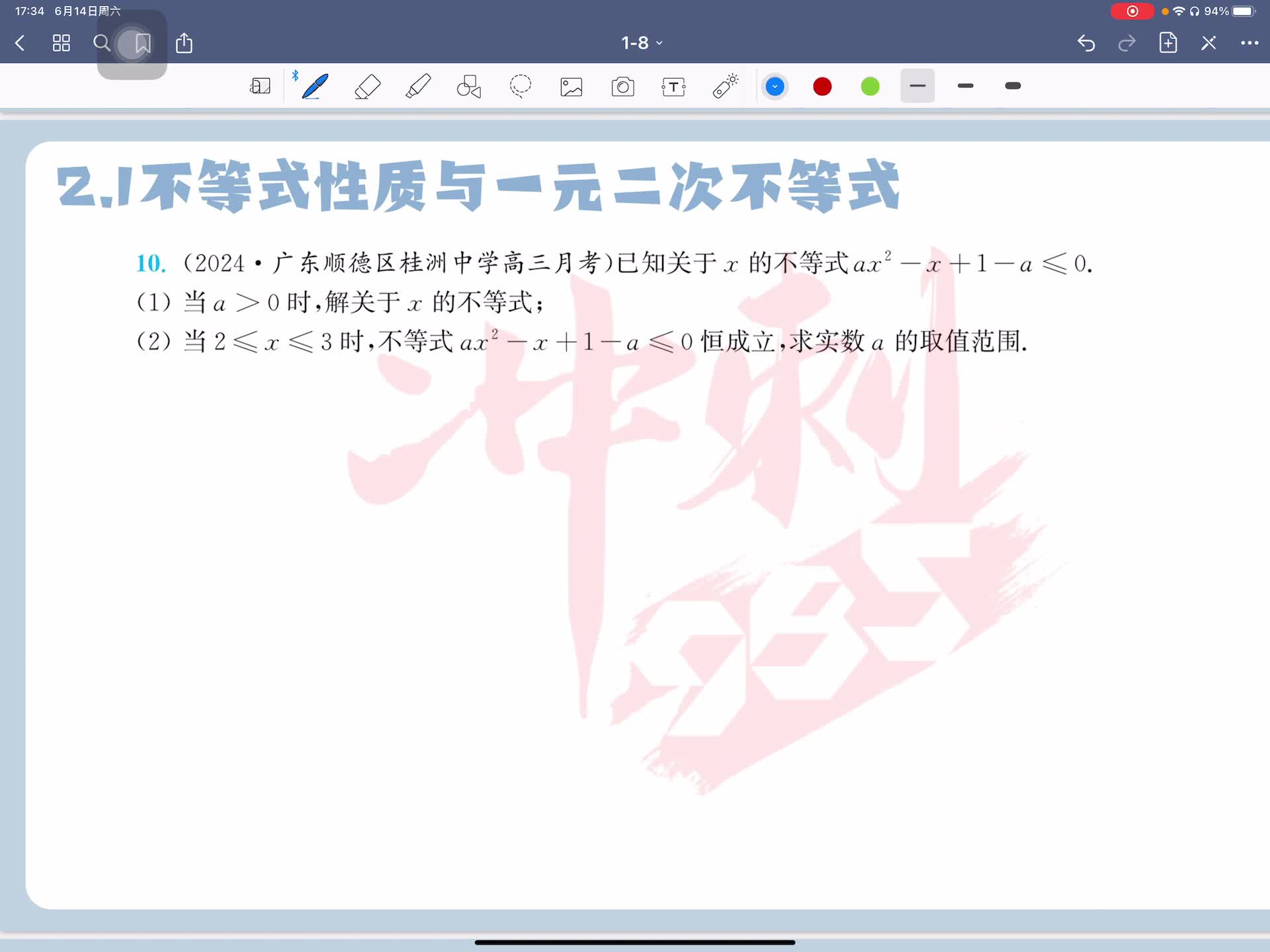Undo the last stroke
This screenshot has width=1270, height=952.
[1086, 43]
